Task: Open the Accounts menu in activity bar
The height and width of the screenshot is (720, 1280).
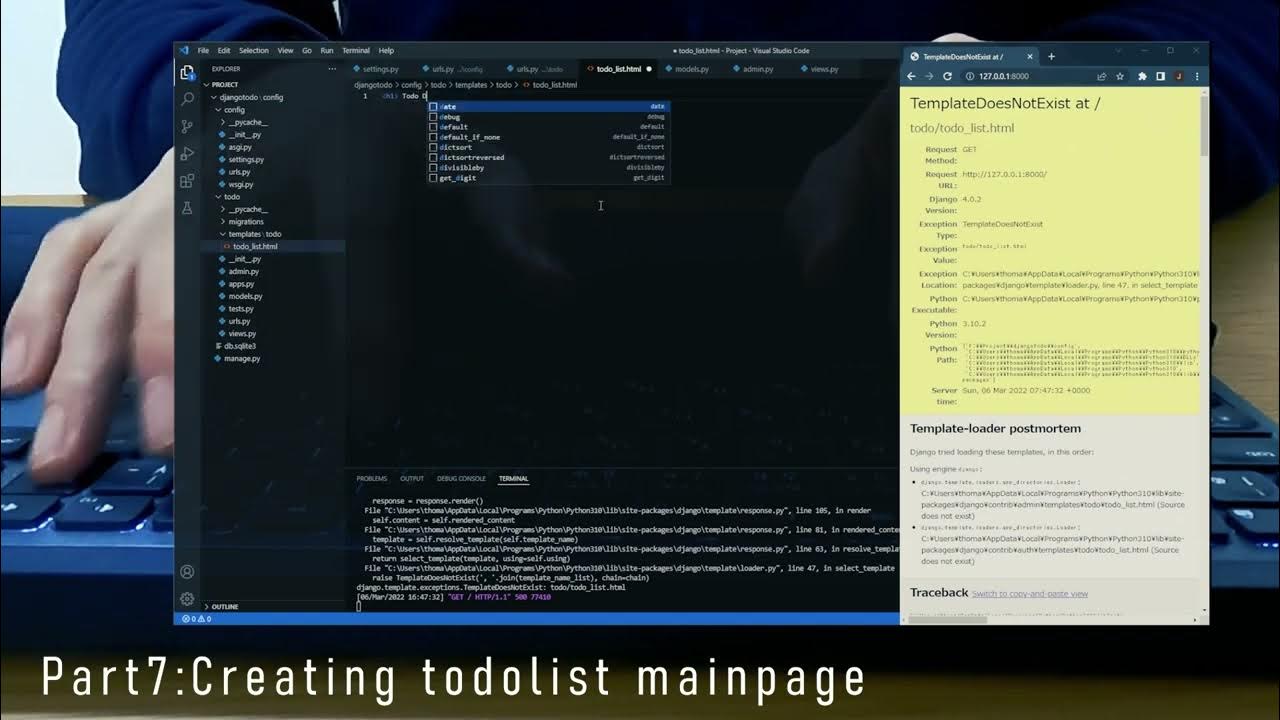Action: tap(186, 572)
